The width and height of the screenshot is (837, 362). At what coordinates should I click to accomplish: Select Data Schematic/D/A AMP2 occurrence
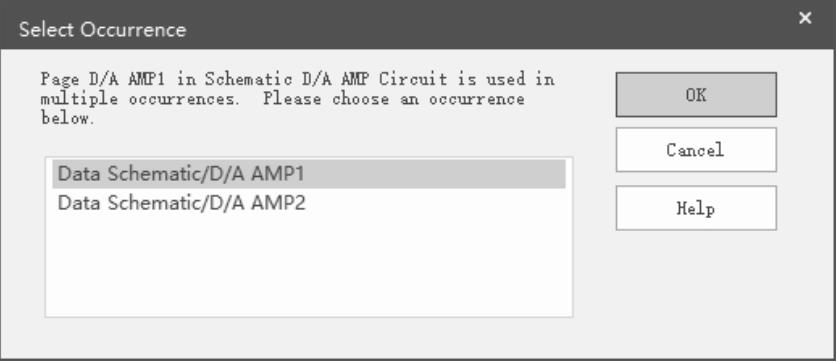(309, 203)
